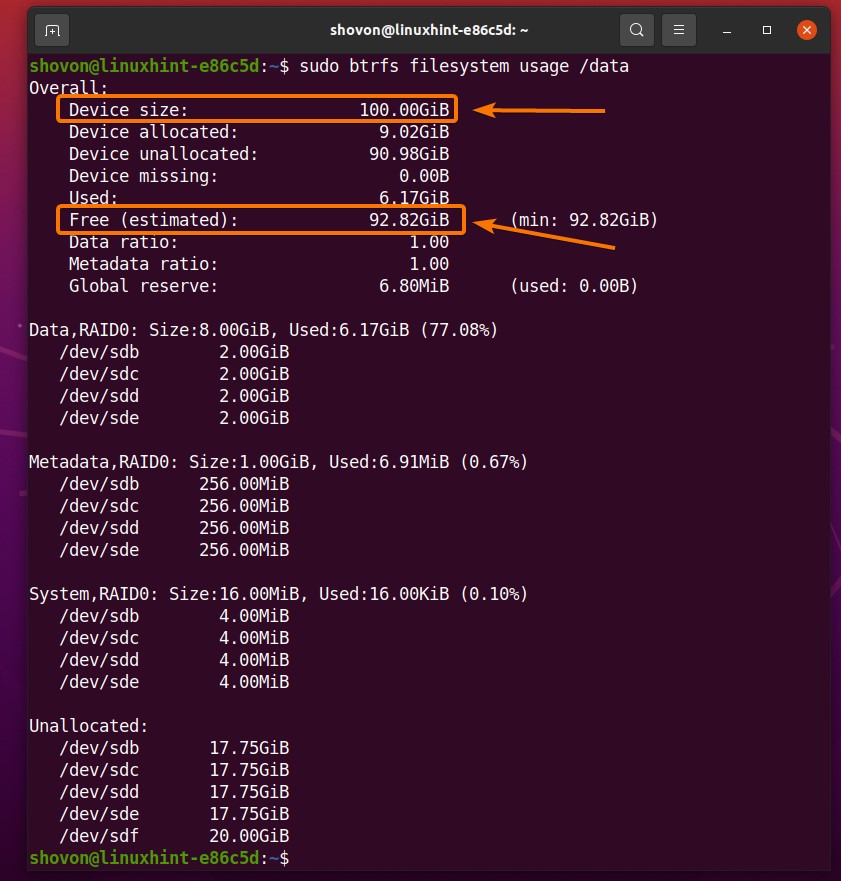Open a new terminal tab
The image size is (841, 881).
[x=52, y=30]
